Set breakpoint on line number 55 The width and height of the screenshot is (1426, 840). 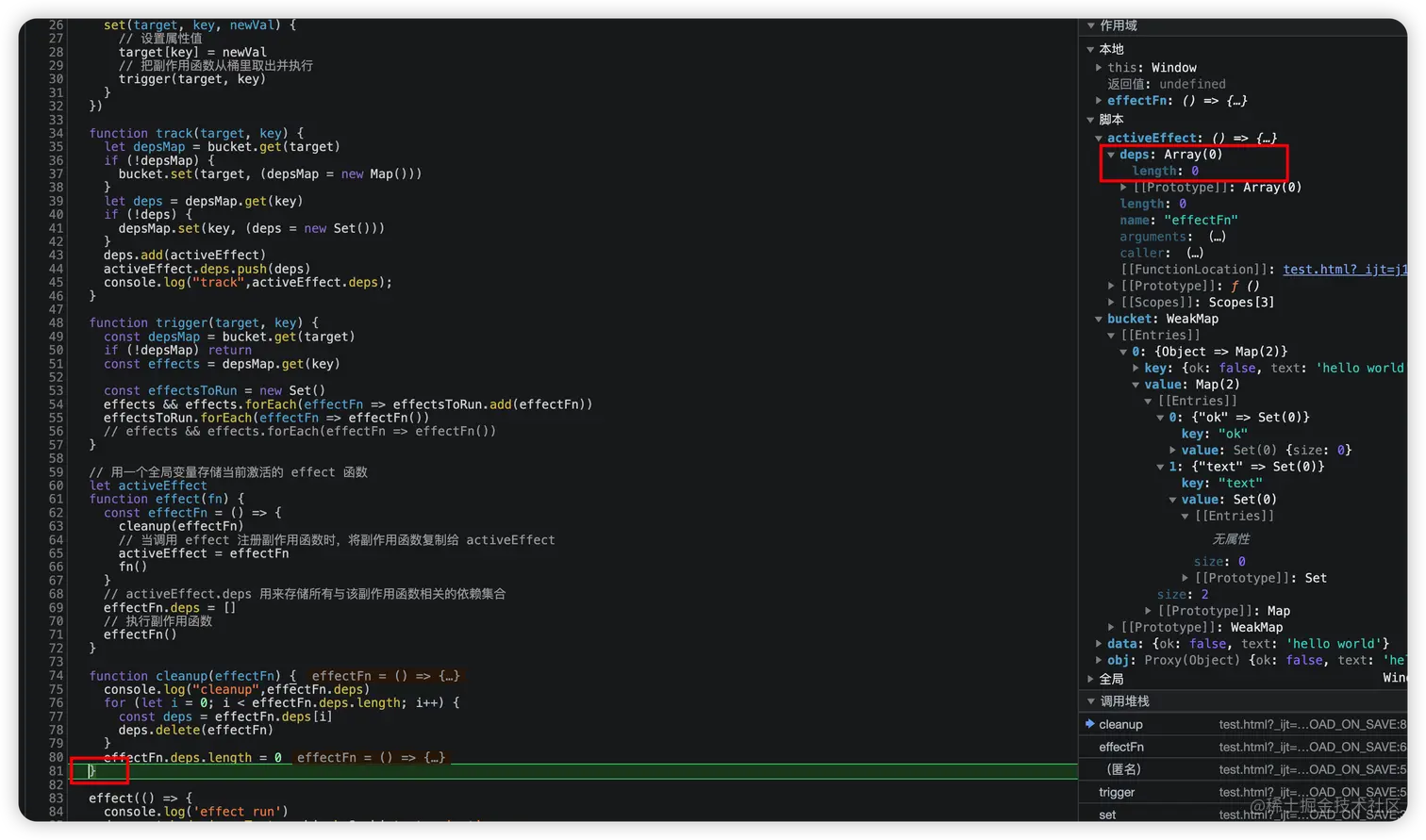coord(56,418)
